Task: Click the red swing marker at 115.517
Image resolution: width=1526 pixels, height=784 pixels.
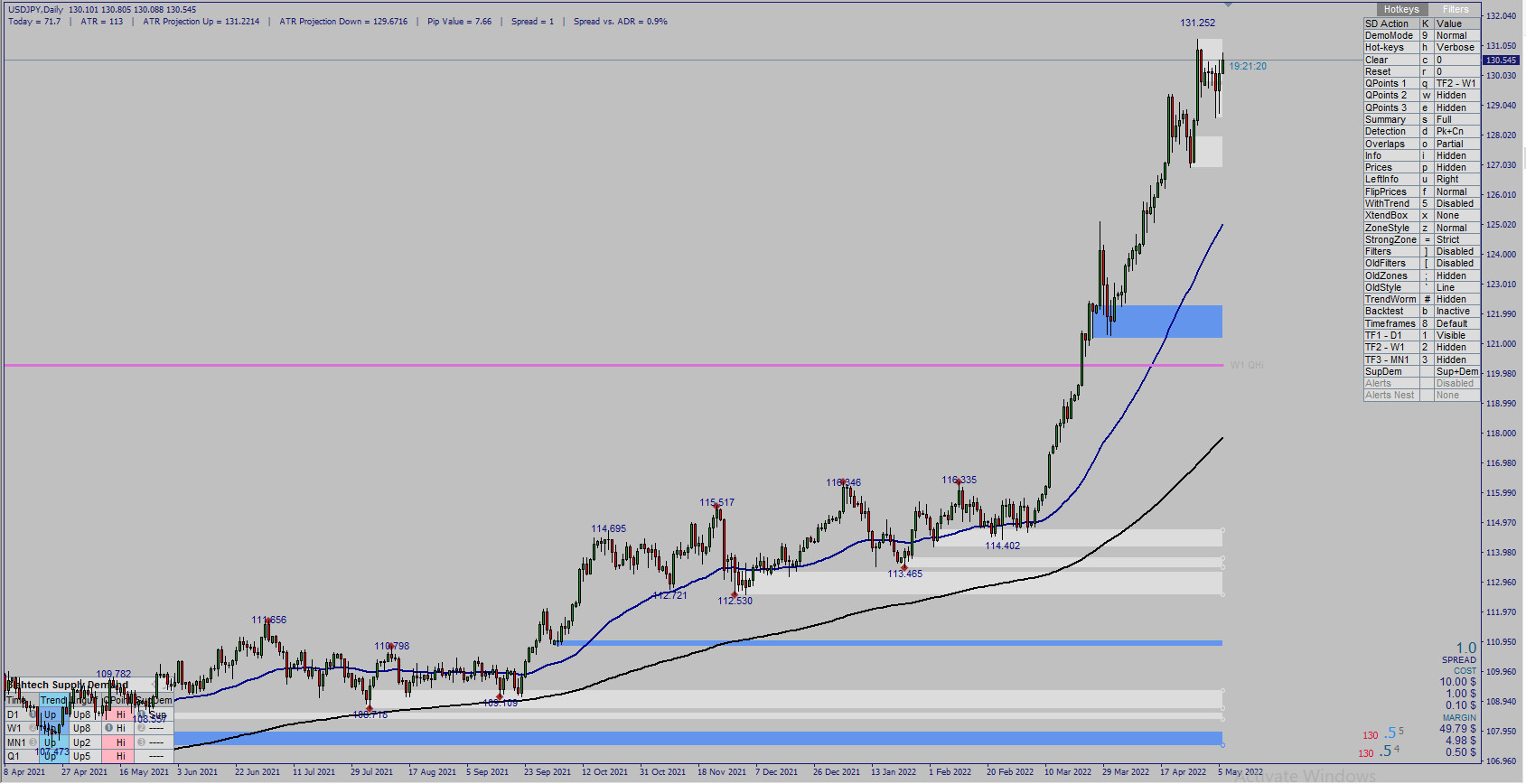Action: (717, 507)
